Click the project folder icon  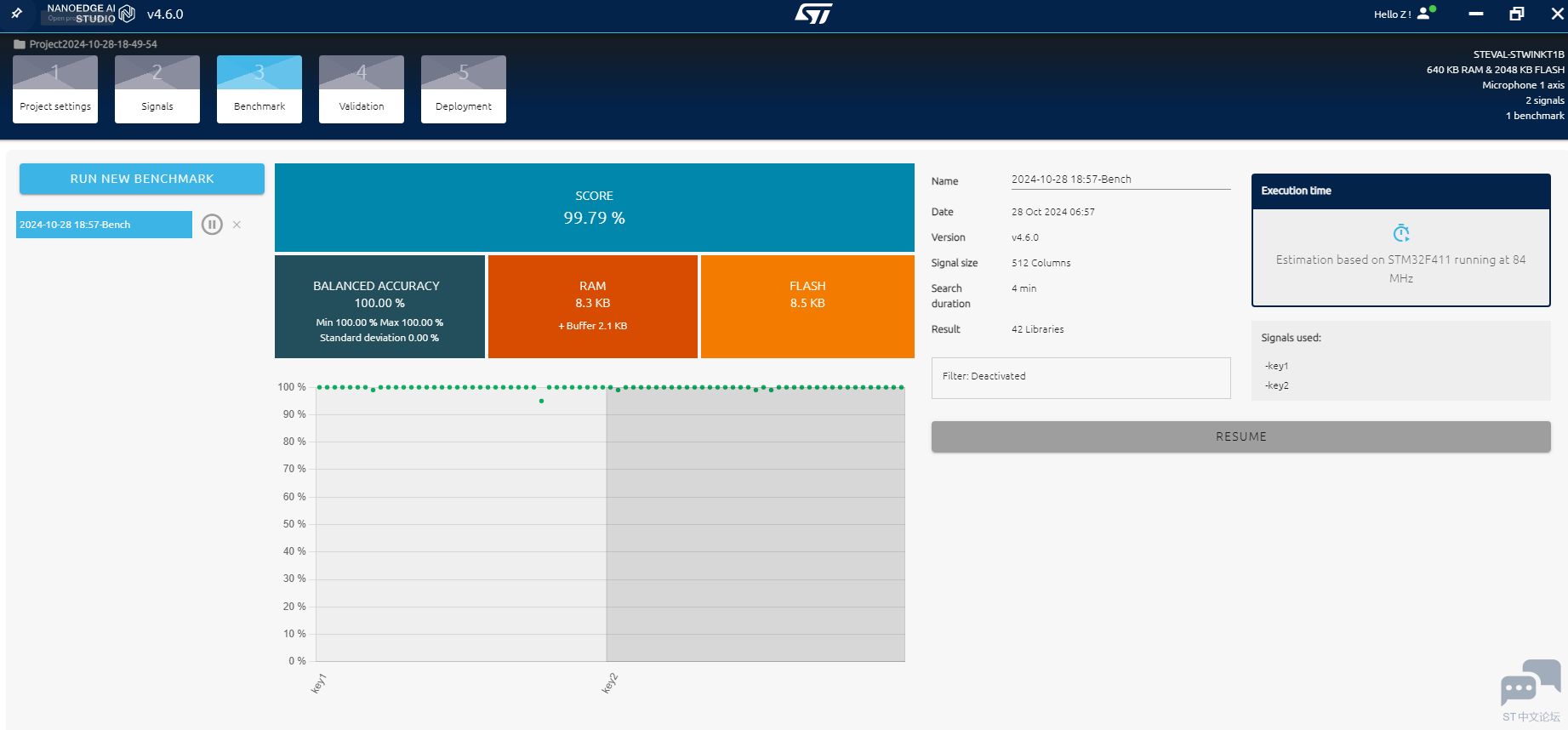(x=20, y=44)
